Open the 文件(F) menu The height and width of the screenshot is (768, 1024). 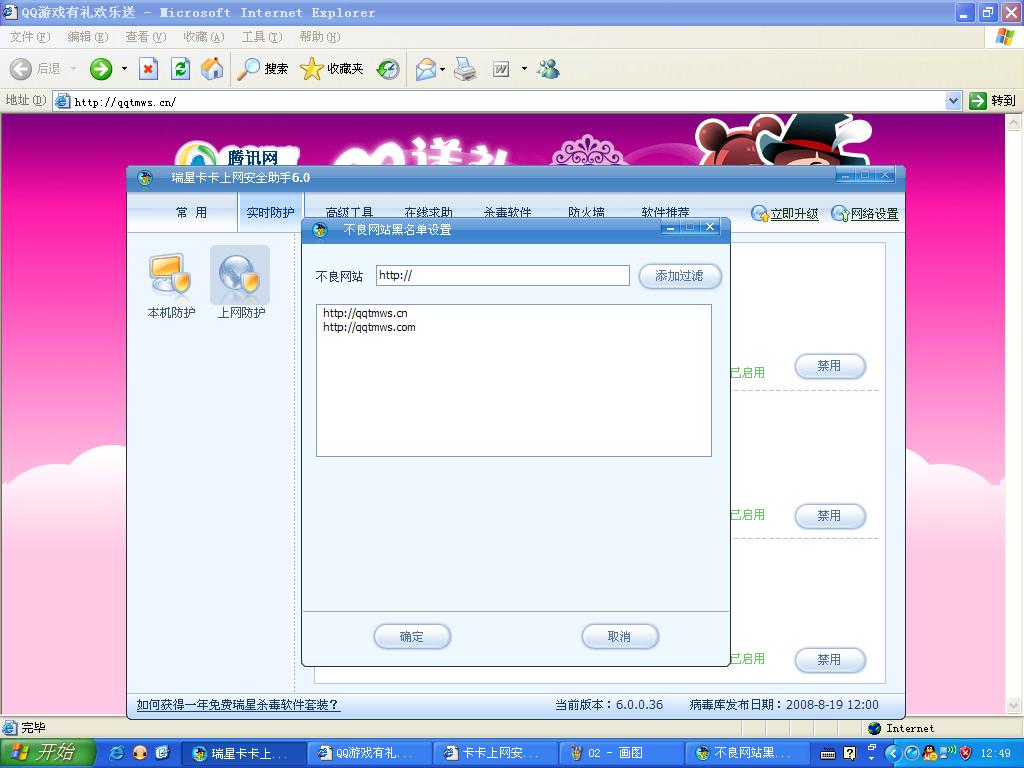tap(29, 37)
